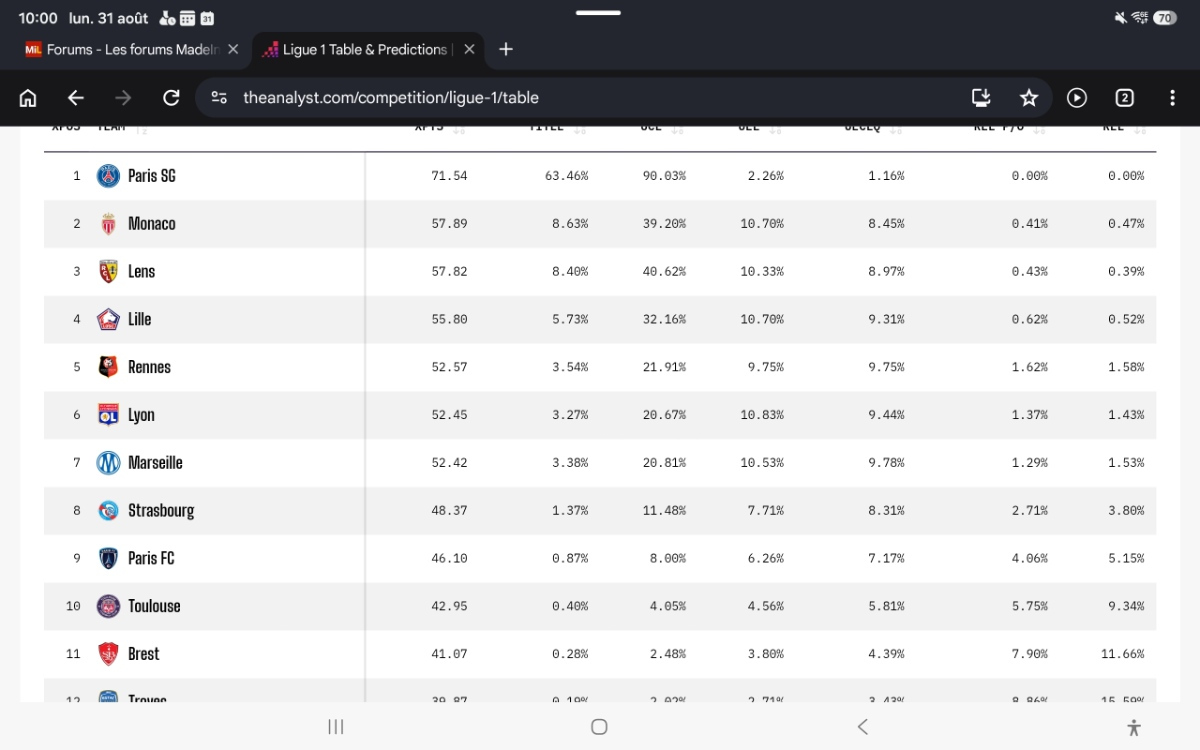
Task: Click Brest 11.66% relegation value
Action: [x=1123, y=654]
